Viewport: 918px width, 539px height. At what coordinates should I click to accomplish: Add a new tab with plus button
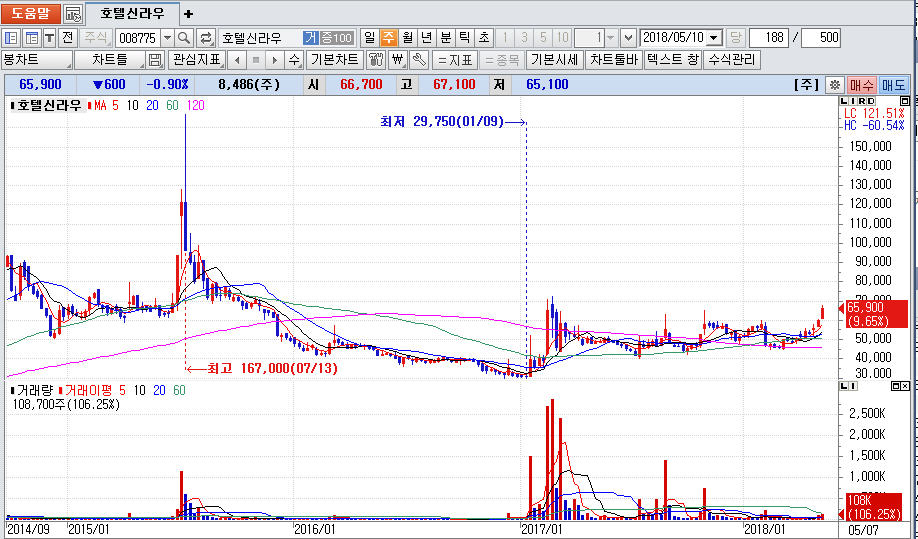pos(189,14)
